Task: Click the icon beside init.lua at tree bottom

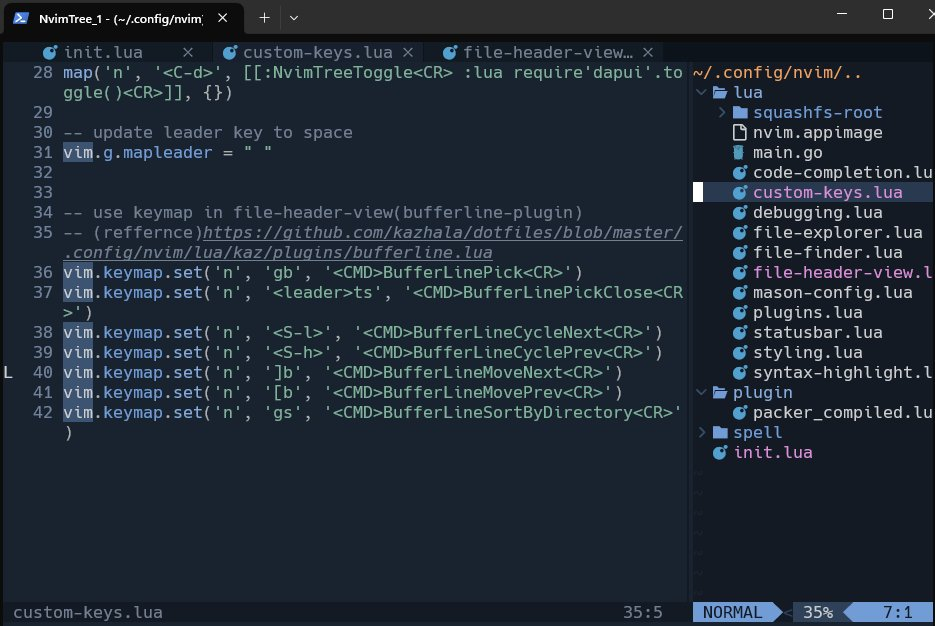Action: coord(720,452)
